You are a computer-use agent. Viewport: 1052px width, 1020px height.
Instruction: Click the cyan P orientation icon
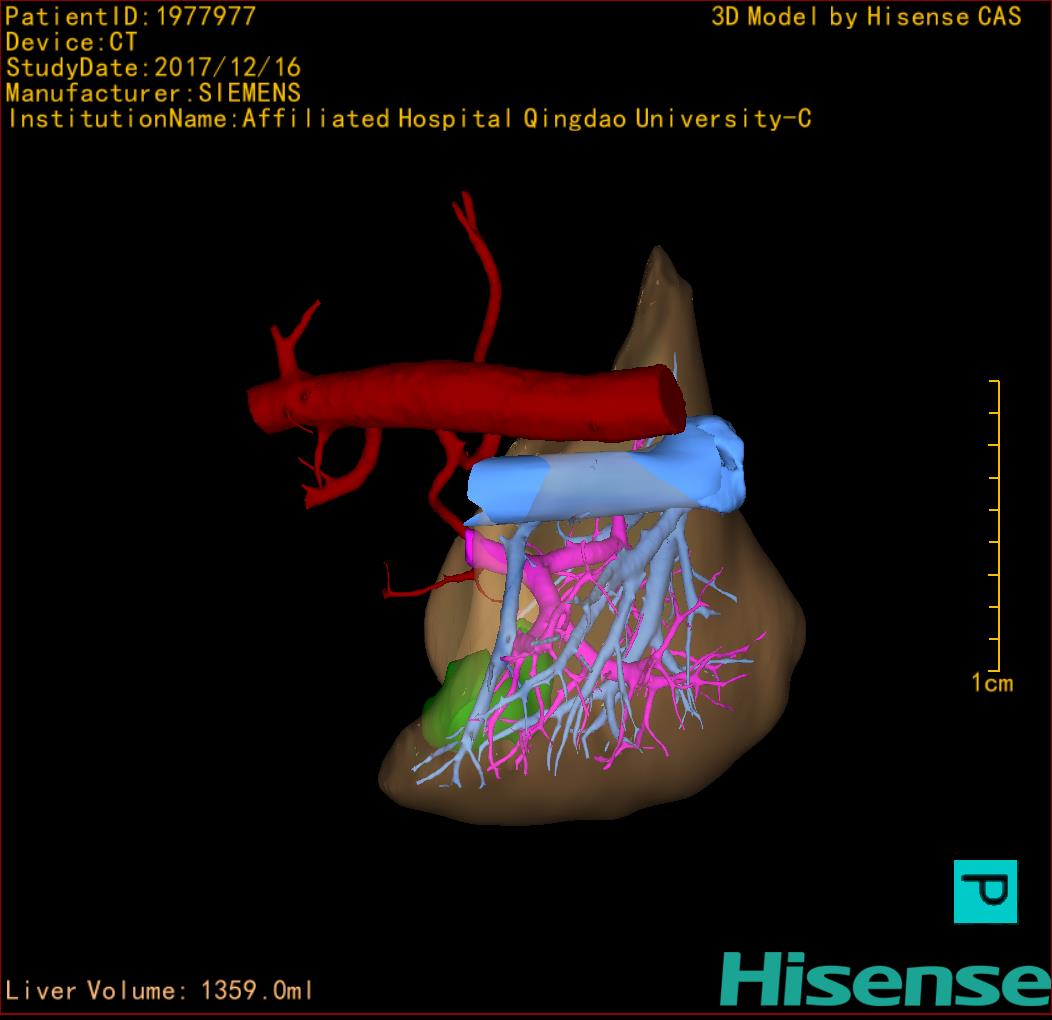[x=985, y=891]
